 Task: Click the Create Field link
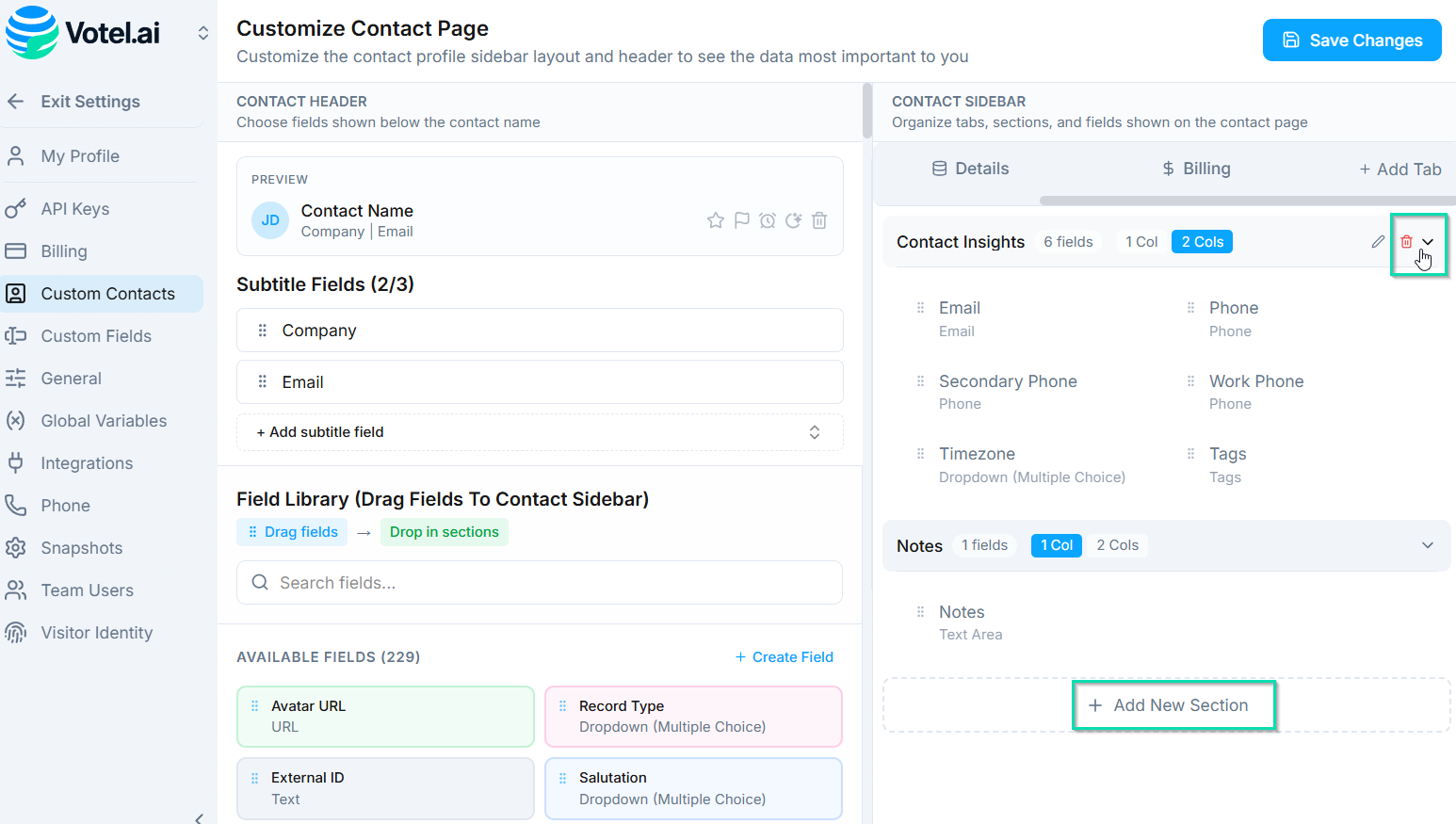pyautogui.click(x=785, y=657)
